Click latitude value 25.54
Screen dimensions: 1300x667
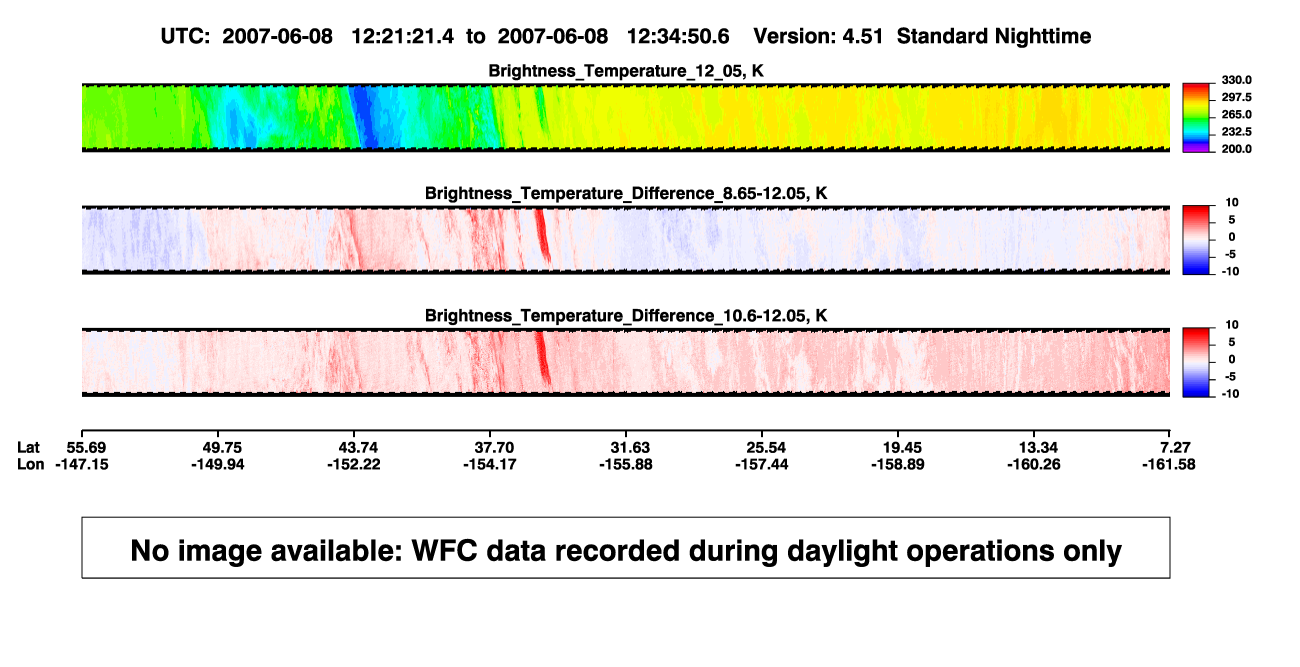click(766, 447)
